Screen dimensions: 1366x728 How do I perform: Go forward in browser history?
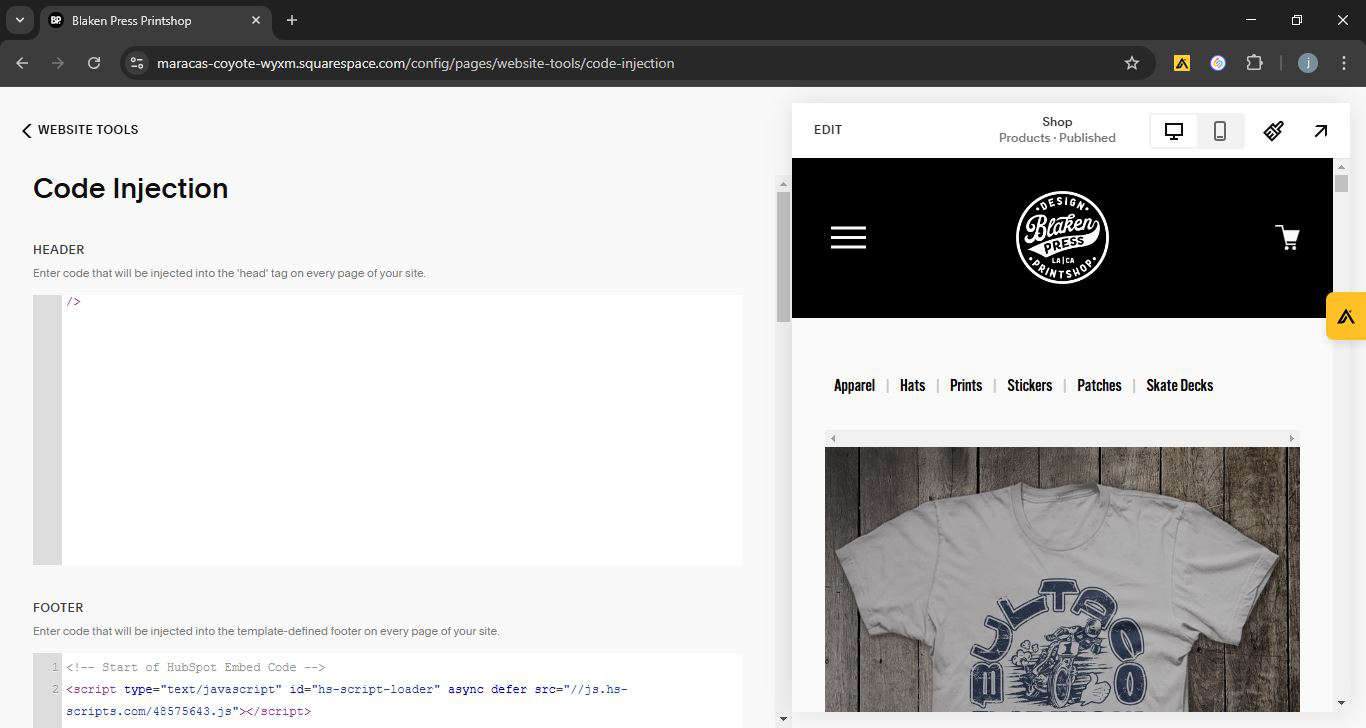click(x=58, y=63)
